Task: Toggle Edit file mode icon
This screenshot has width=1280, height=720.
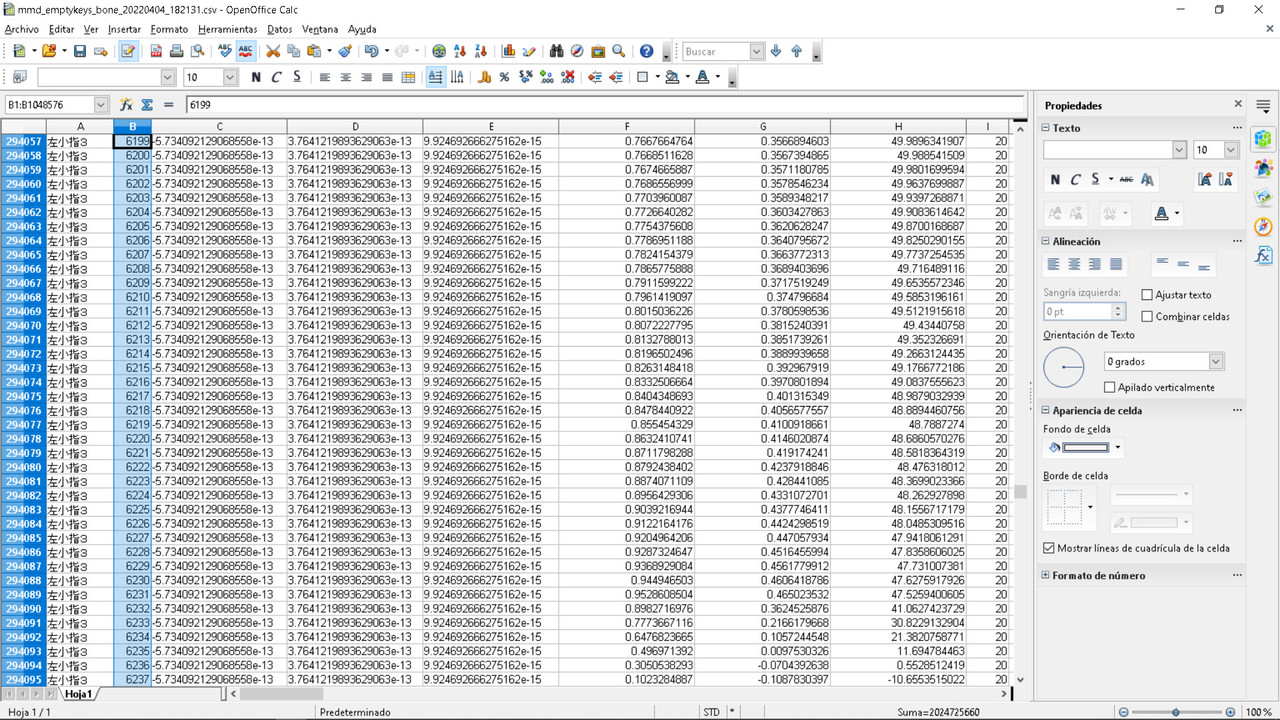Action: point(128,51)
